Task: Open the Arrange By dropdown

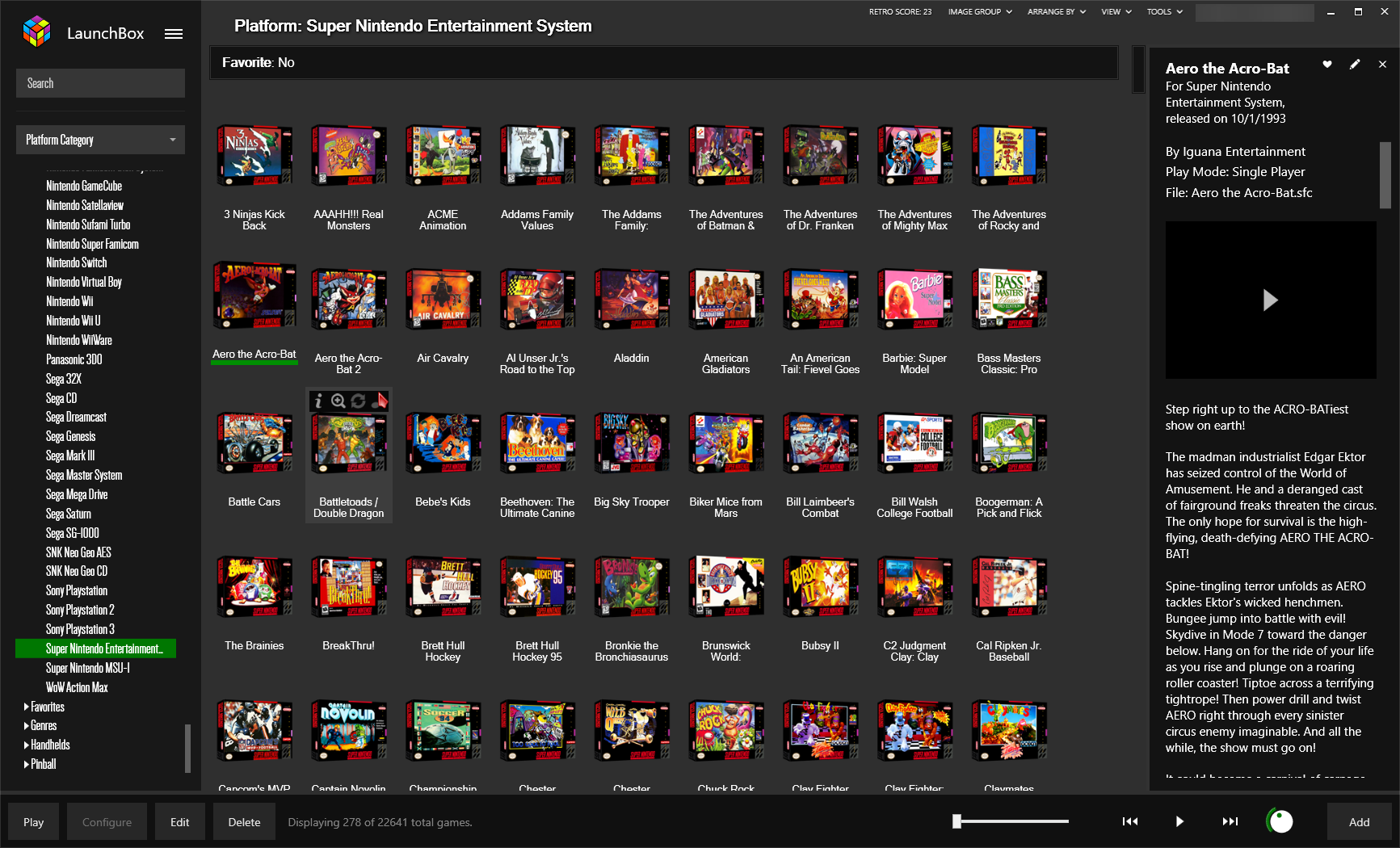Action: [x=1057, y=12]
